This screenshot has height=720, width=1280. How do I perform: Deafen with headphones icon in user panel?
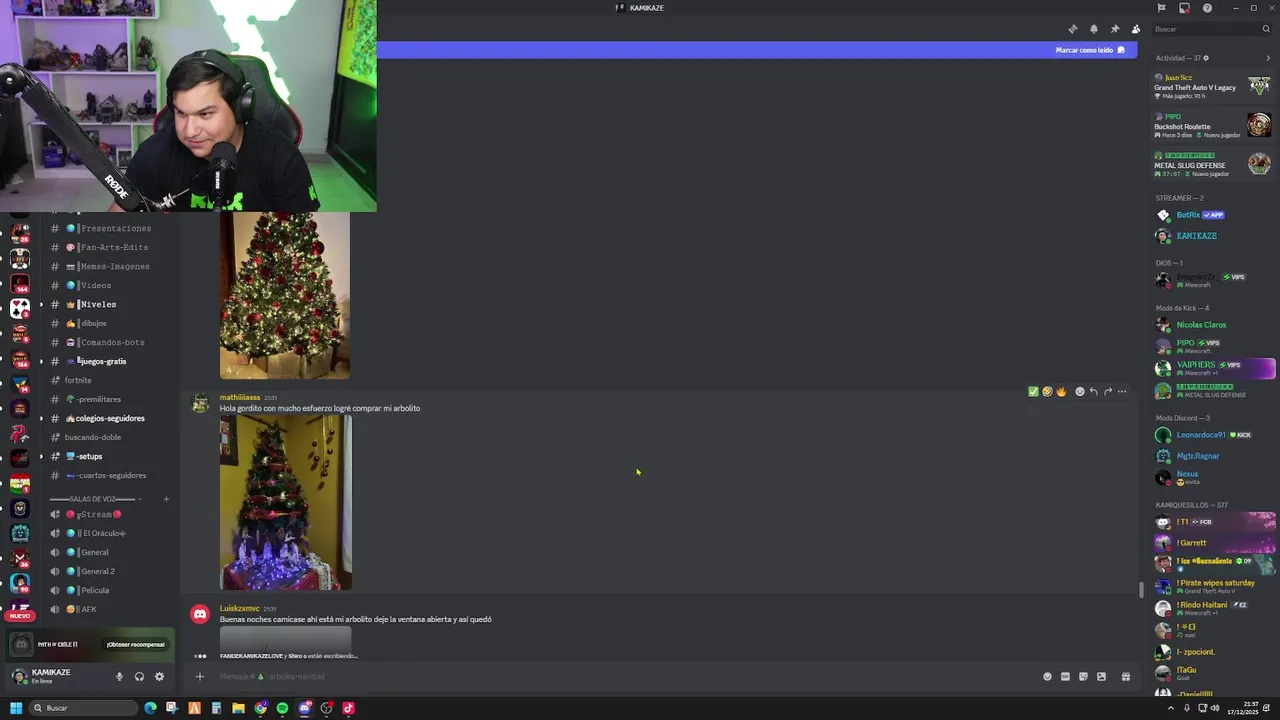[x=139, y=677]
